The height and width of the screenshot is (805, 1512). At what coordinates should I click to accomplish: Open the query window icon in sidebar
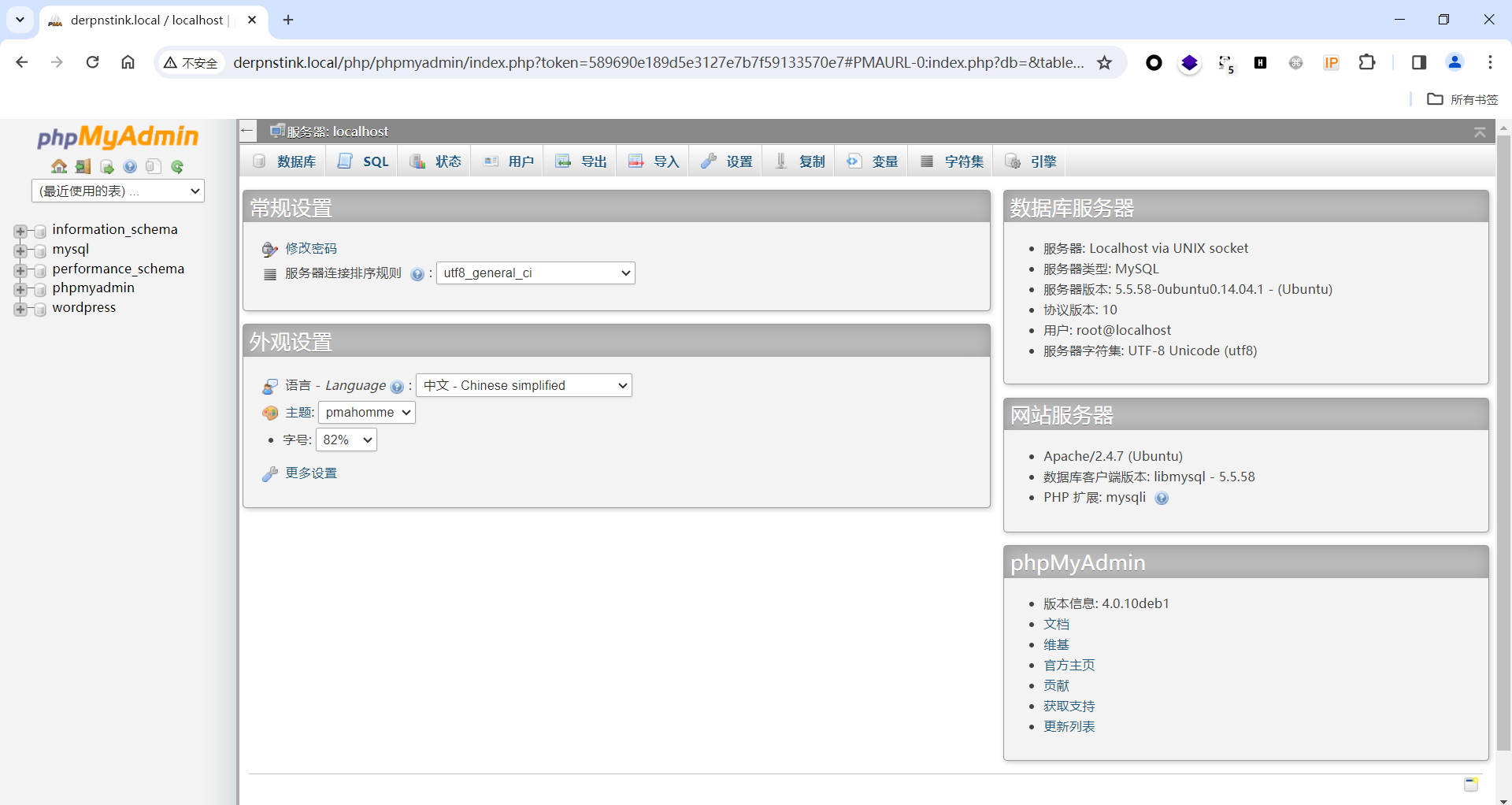107,166
